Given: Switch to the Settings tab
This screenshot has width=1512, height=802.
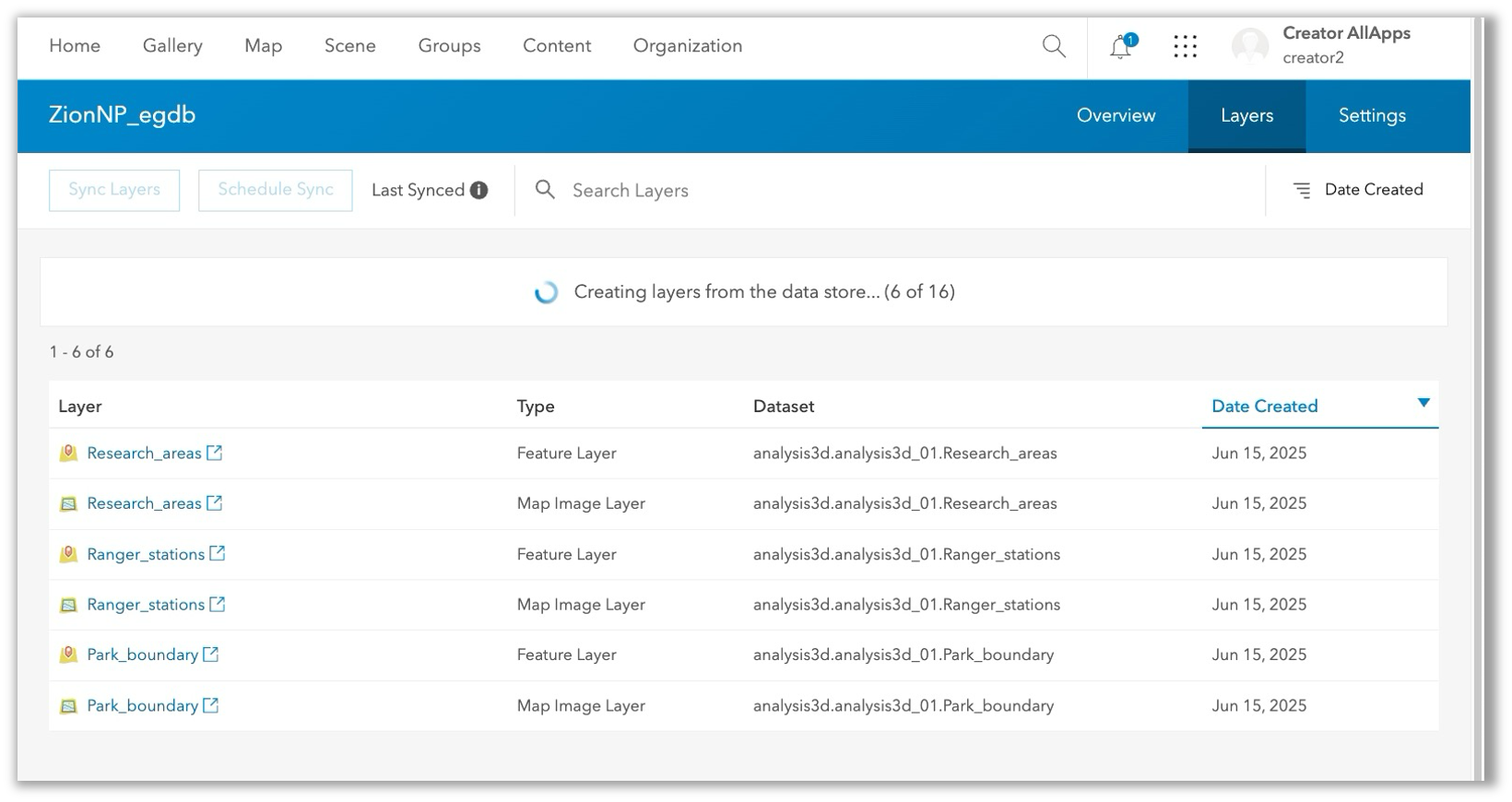Looking at the screenshot, I should 1372,116.
